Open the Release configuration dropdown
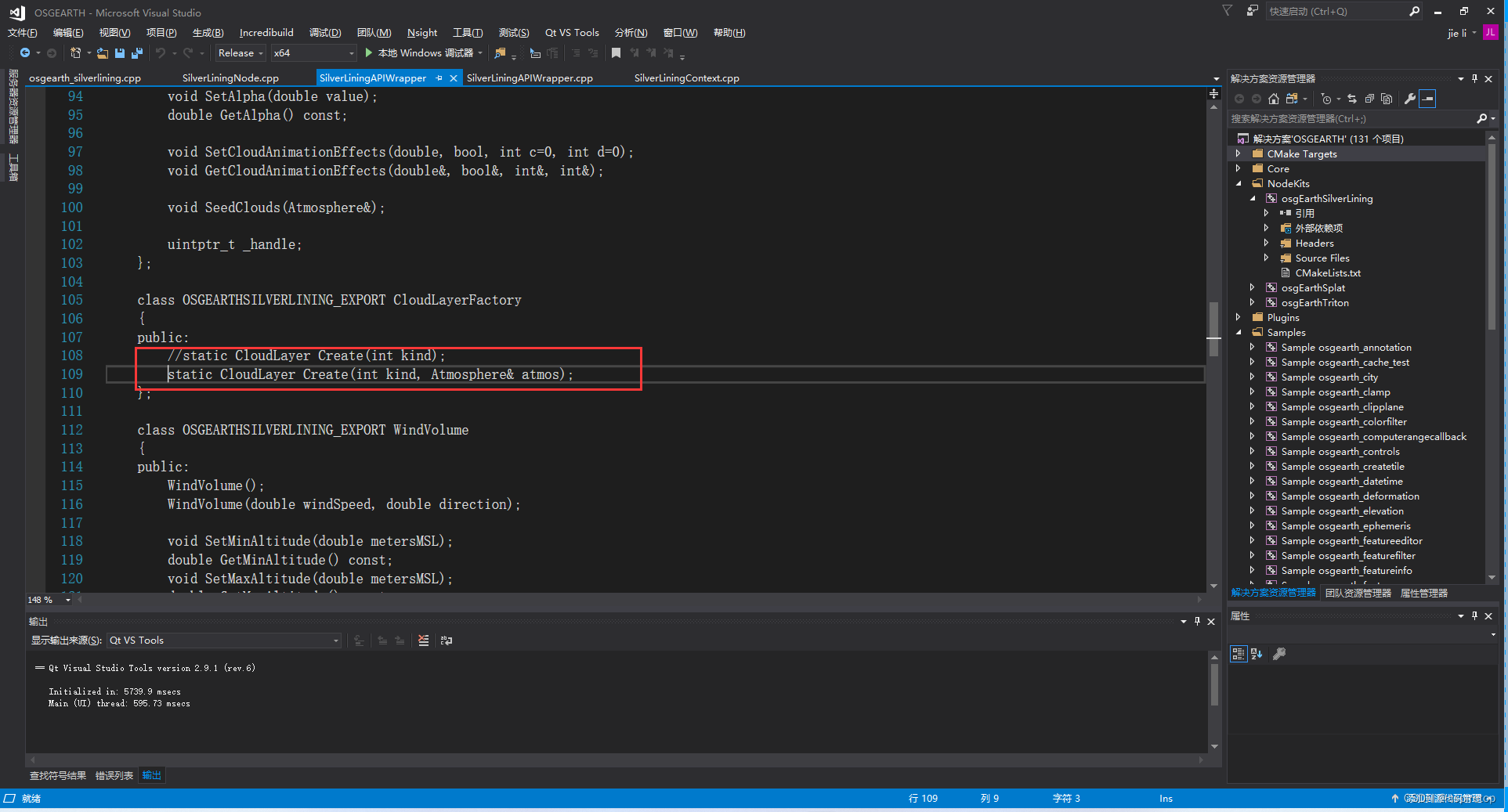 (240, 53)
